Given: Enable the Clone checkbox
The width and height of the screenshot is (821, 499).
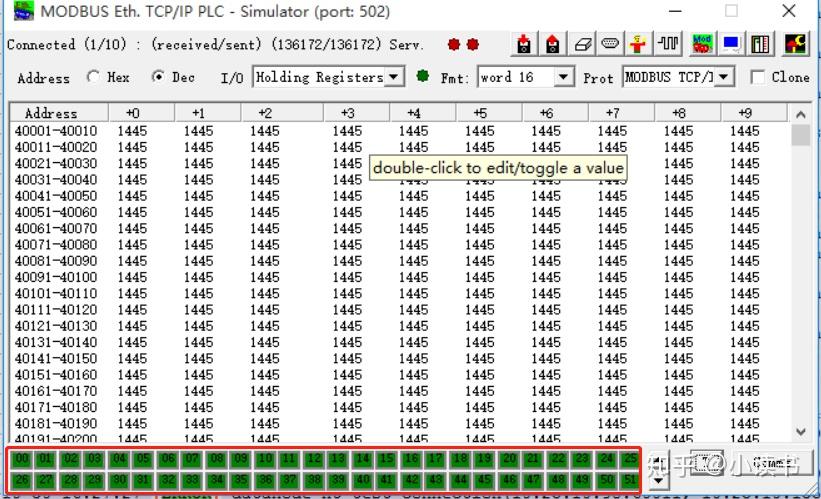Looking at the screenshot, I should (x=757, y=77).
